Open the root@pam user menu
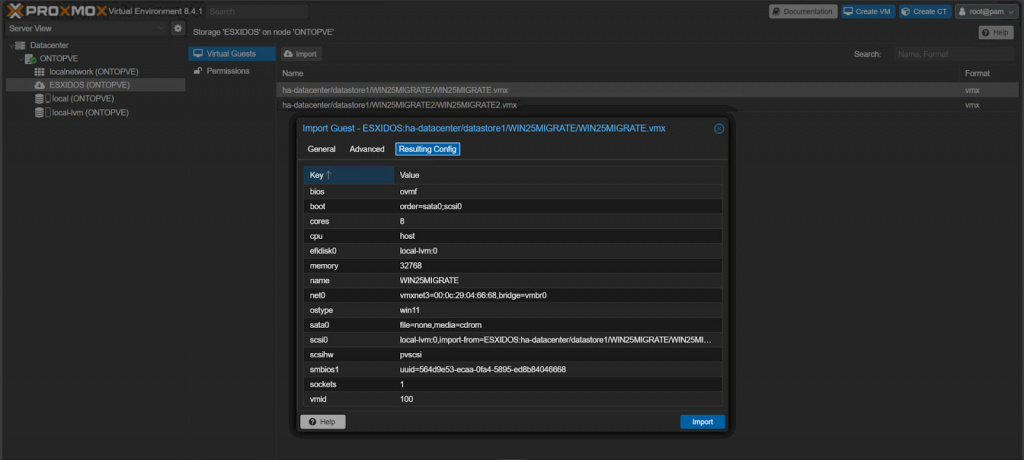The width and height of the screenshot is (1024, 460). [987, 12]
